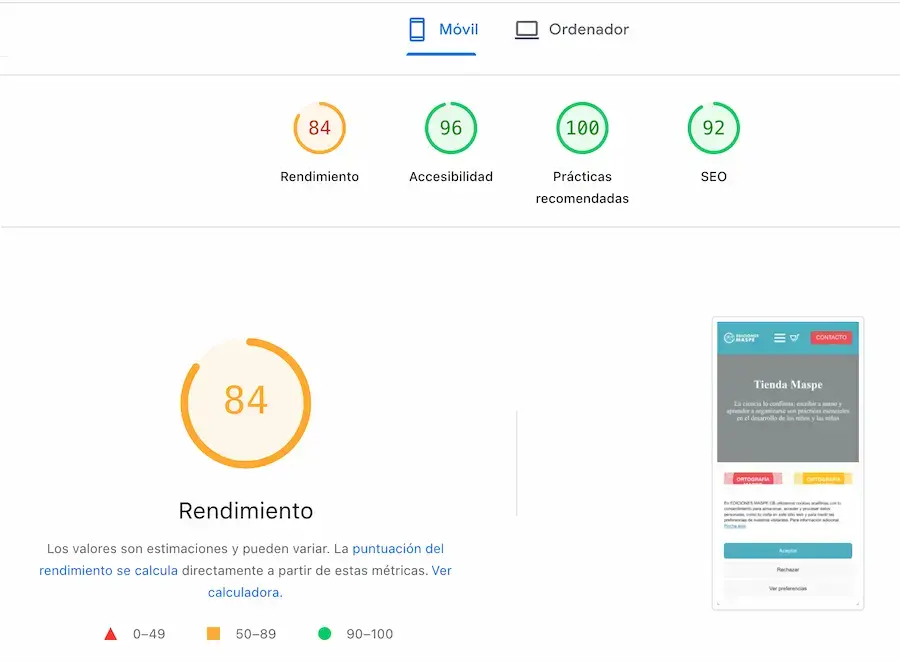Screen dimensions: 900x662
Task: Click the 0–49 legend text
Action: [x=149, y=634]
